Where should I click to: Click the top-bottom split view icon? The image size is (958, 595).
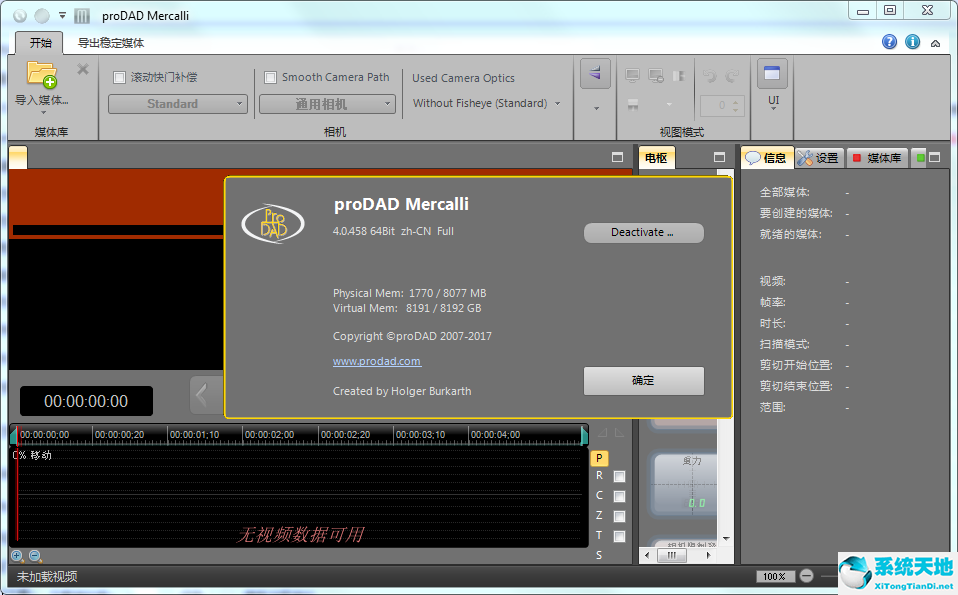point(633,105)
